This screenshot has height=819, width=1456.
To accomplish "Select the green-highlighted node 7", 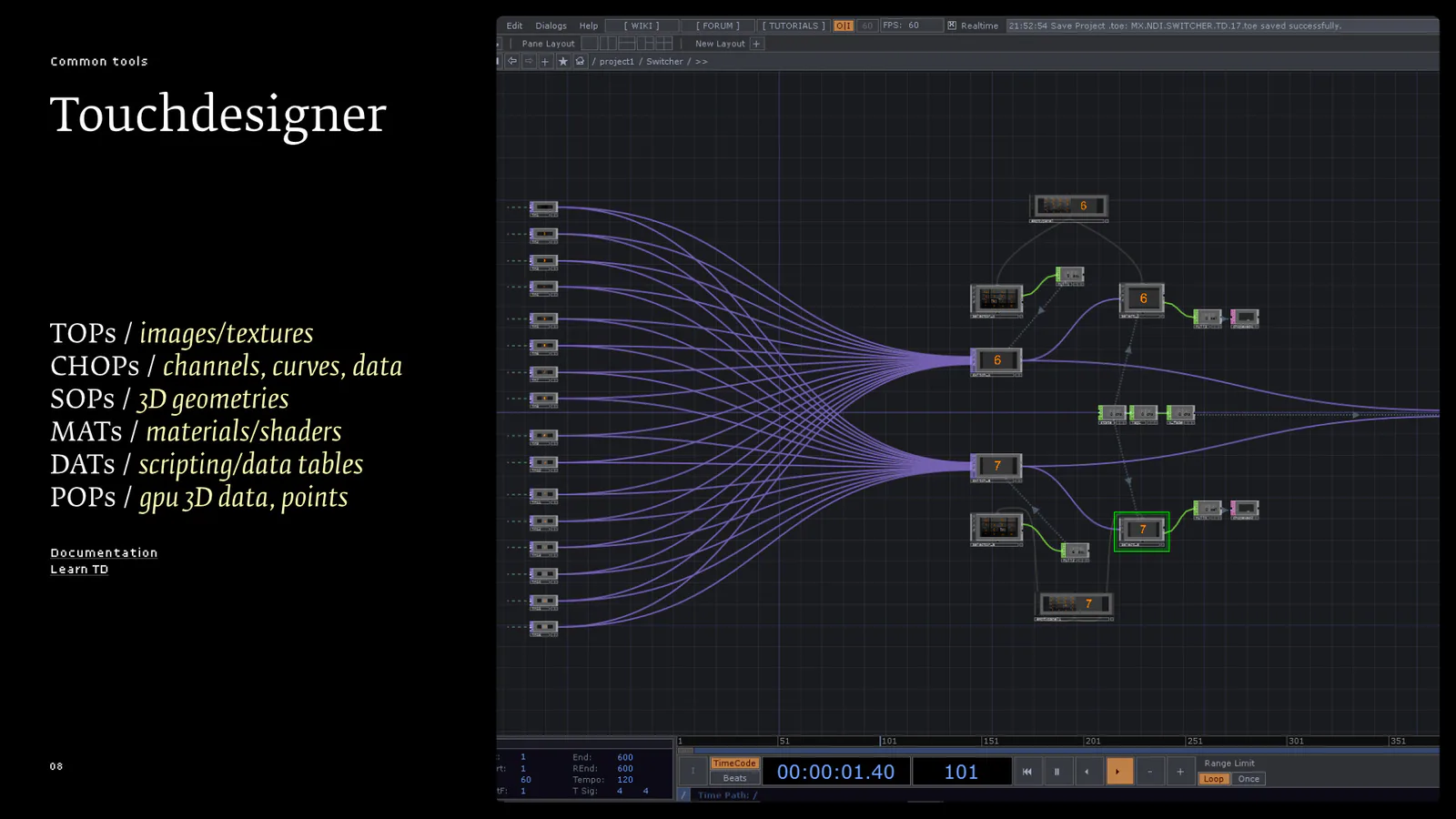I will pyautogui.click(x=1141, y=531).
